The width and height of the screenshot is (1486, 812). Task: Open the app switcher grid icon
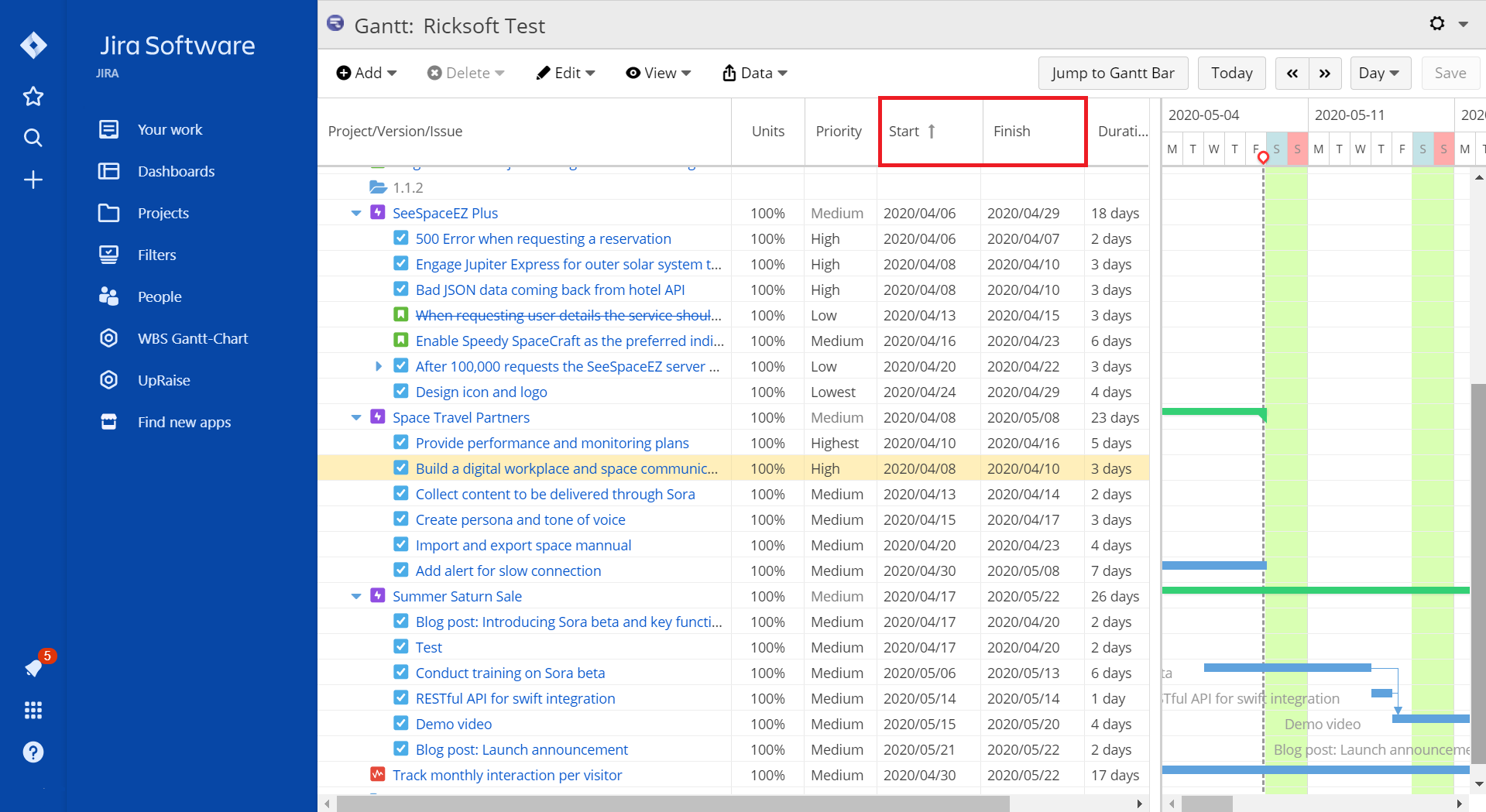point(33,710)
